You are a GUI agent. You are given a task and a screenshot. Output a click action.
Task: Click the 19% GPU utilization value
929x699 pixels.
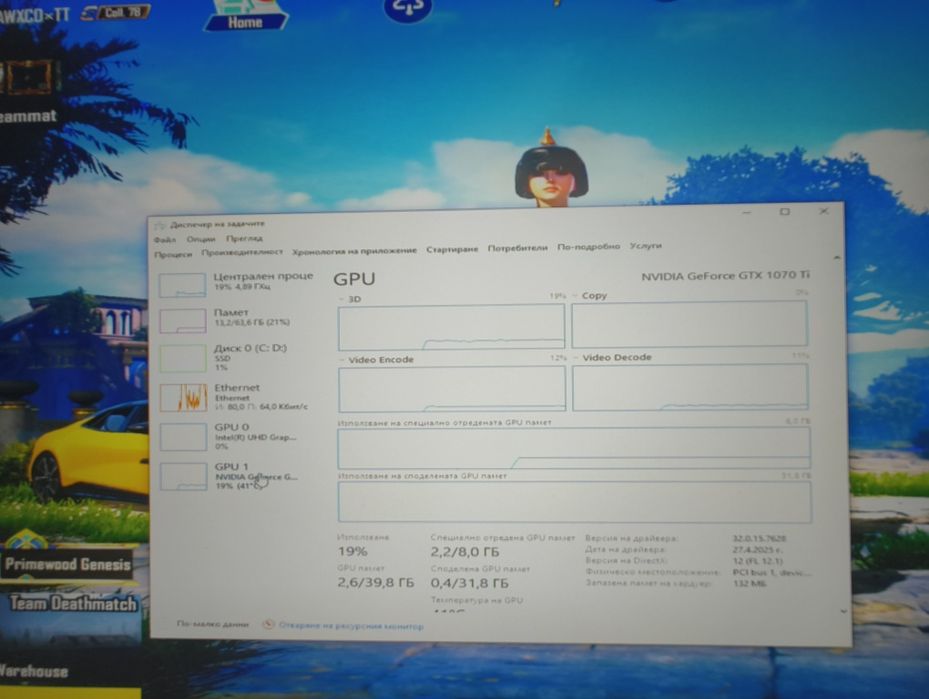tap(353, 551)
